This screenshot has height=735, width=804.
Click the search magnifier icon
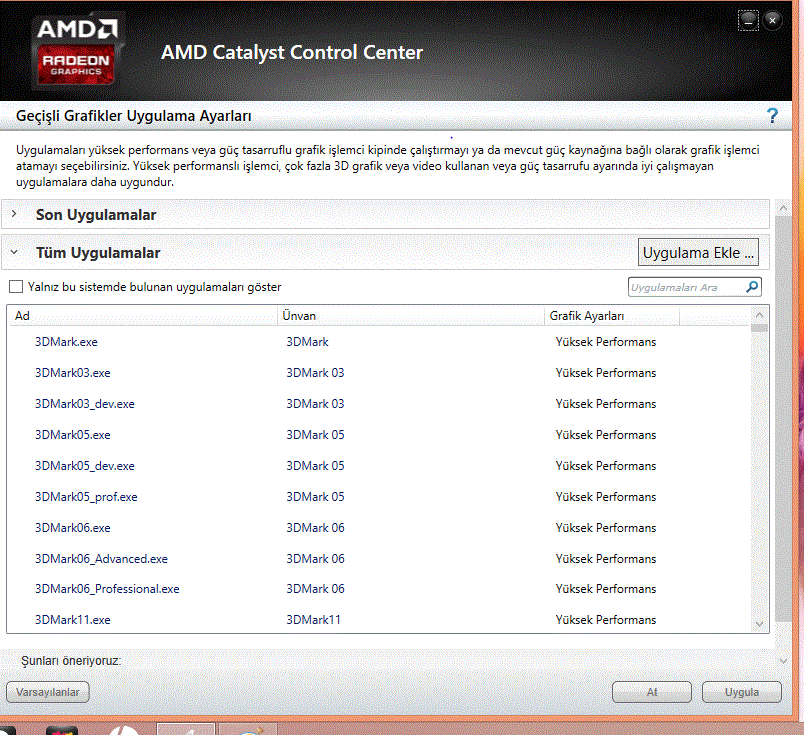click(752, 287)
